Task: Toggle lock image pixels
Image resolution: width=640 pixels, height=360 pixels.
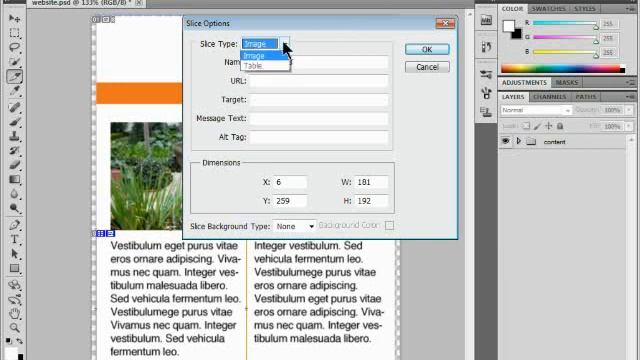Action: [538, 126]
